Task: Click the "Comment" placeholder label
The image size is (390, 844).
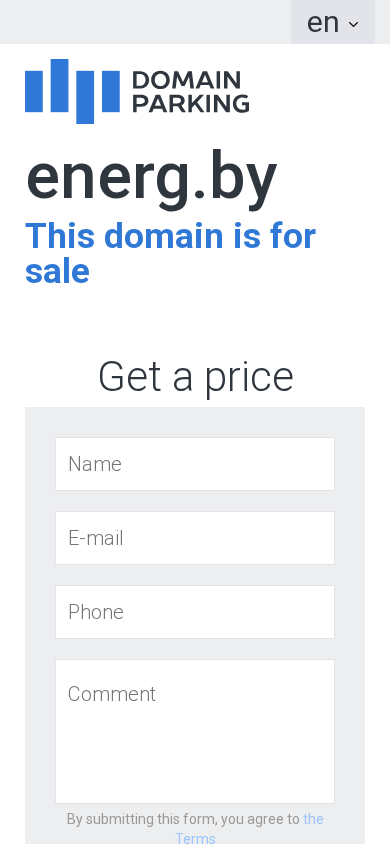Action: [x=111, y=694]
